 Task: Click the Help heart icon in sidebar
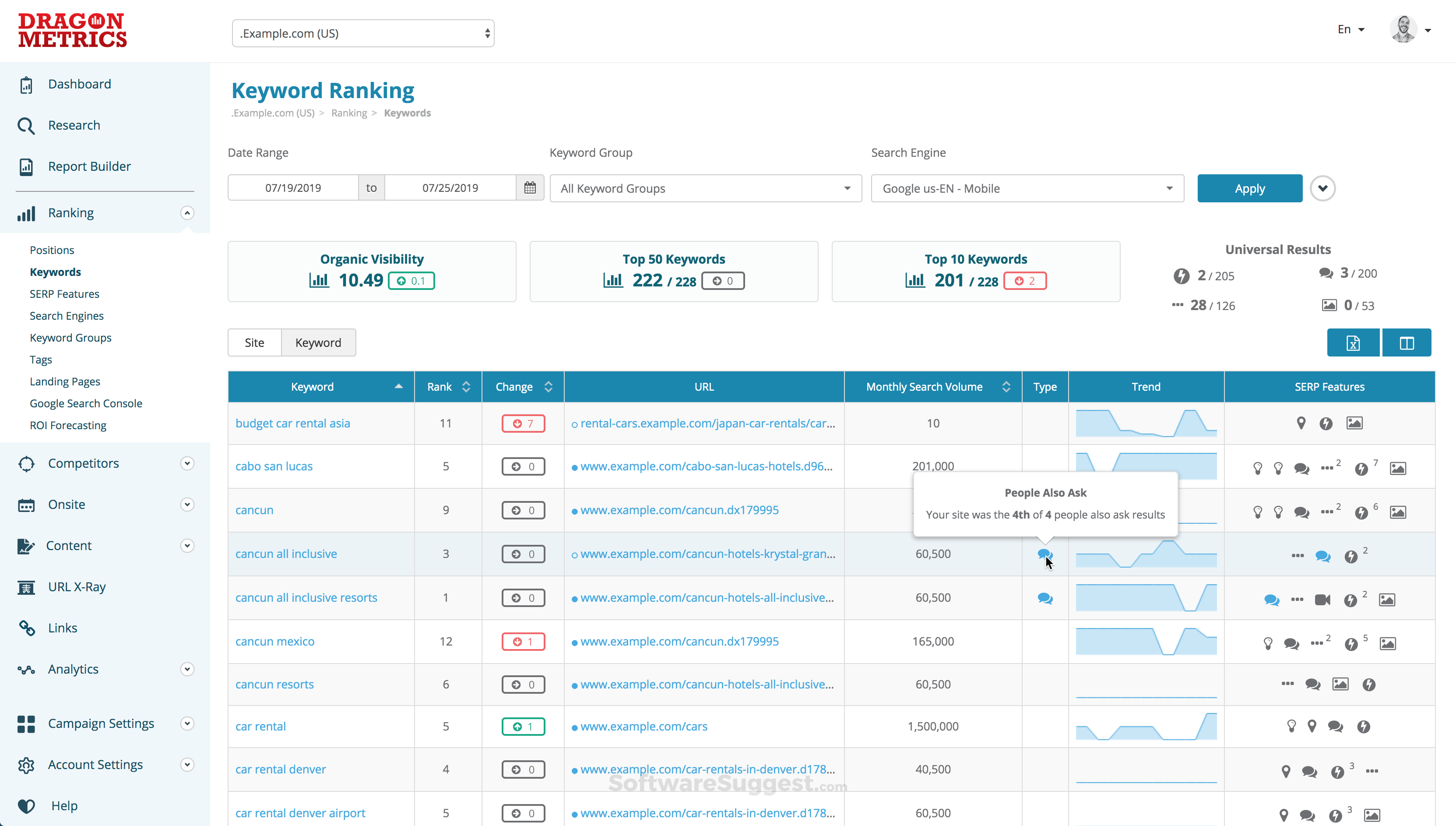26,806
